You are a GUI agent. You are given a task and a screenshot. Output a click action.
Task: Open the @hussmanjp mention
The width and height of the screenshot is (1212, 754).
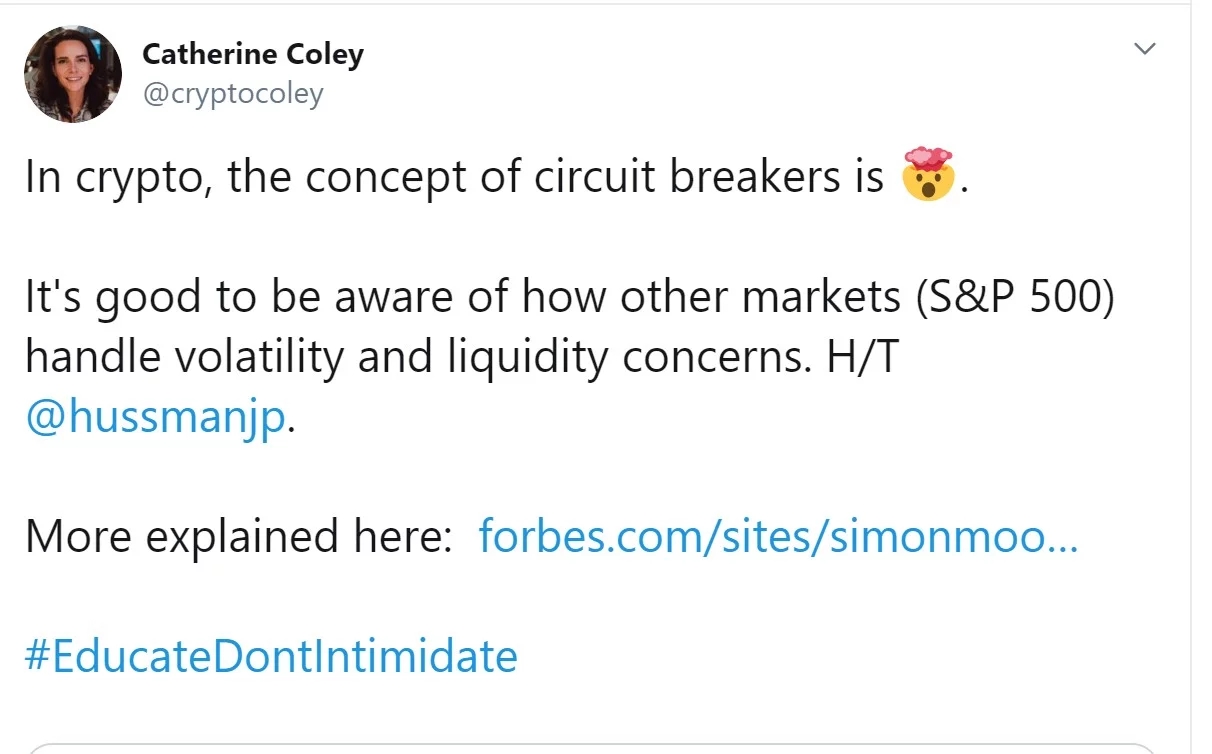coord(155,417)
